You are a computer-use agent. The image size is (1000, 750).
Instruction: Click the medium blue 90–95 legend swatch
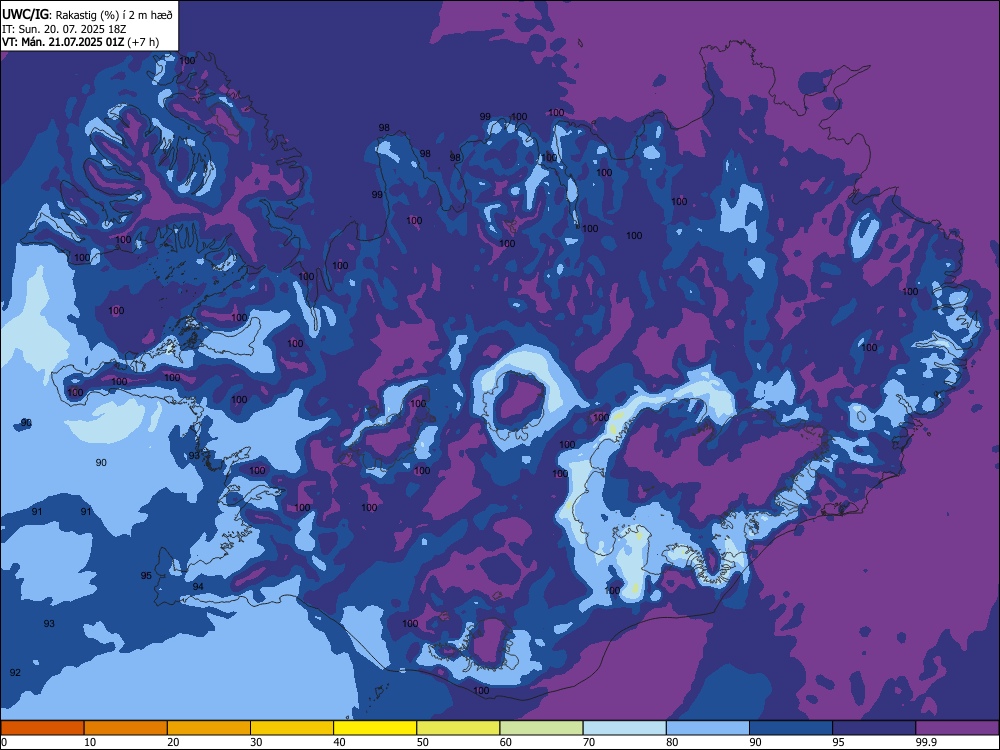point(791,728)
